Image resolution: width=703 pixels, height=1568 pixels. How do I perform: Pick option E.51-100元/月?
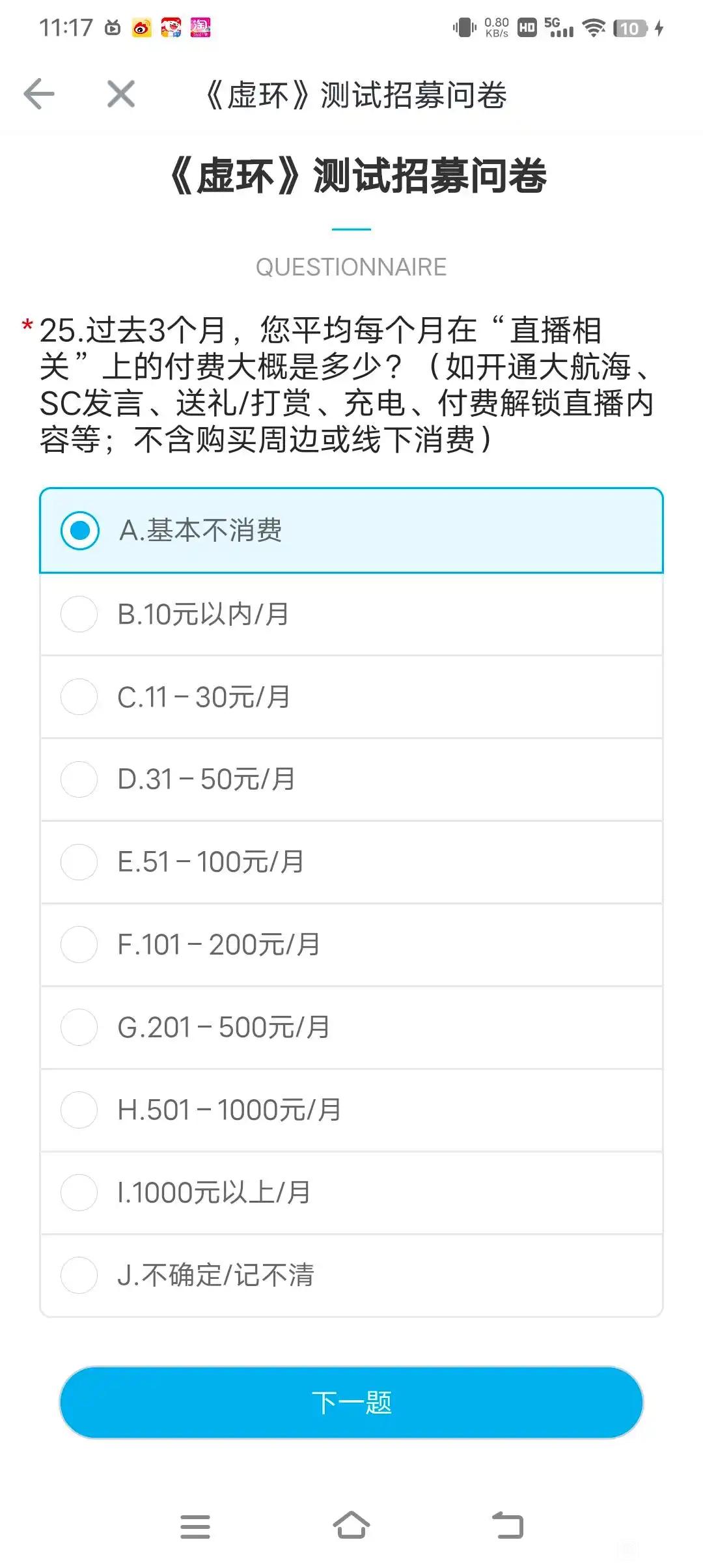[79, 861]
